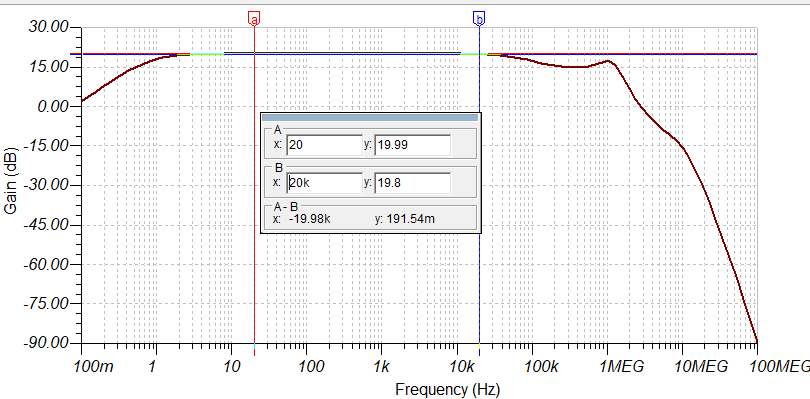Viewport: 810px width, 399px height.
Task: Click the Frequency (Hz) axis label
Action: click(448, 389)
